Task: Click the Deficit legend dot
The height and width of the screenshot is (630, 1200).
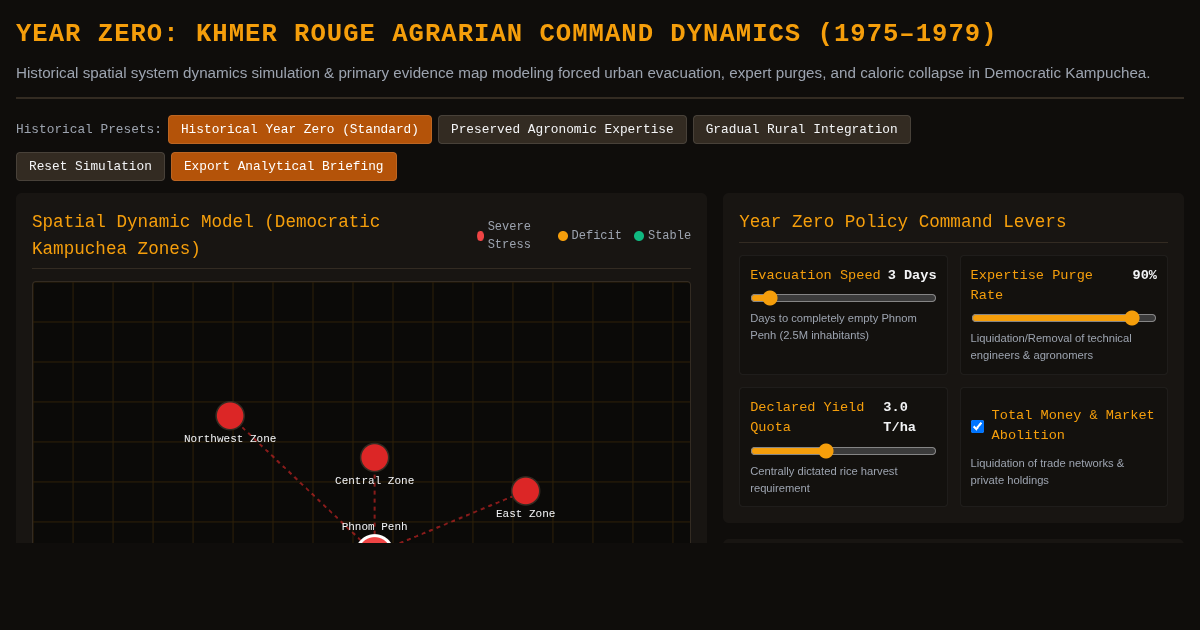Action: click(563, 236)
